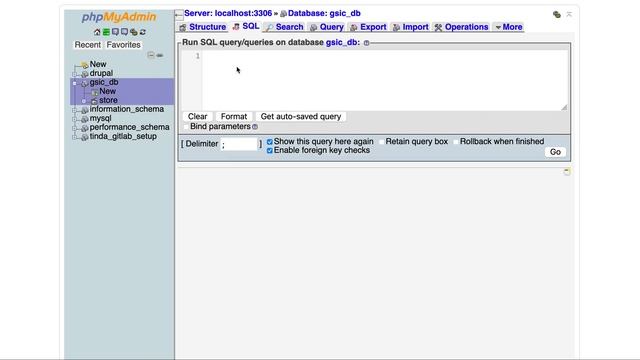Click page settings icon at top right
Viewport: 640px width, 360px height.
click(557, 14)
